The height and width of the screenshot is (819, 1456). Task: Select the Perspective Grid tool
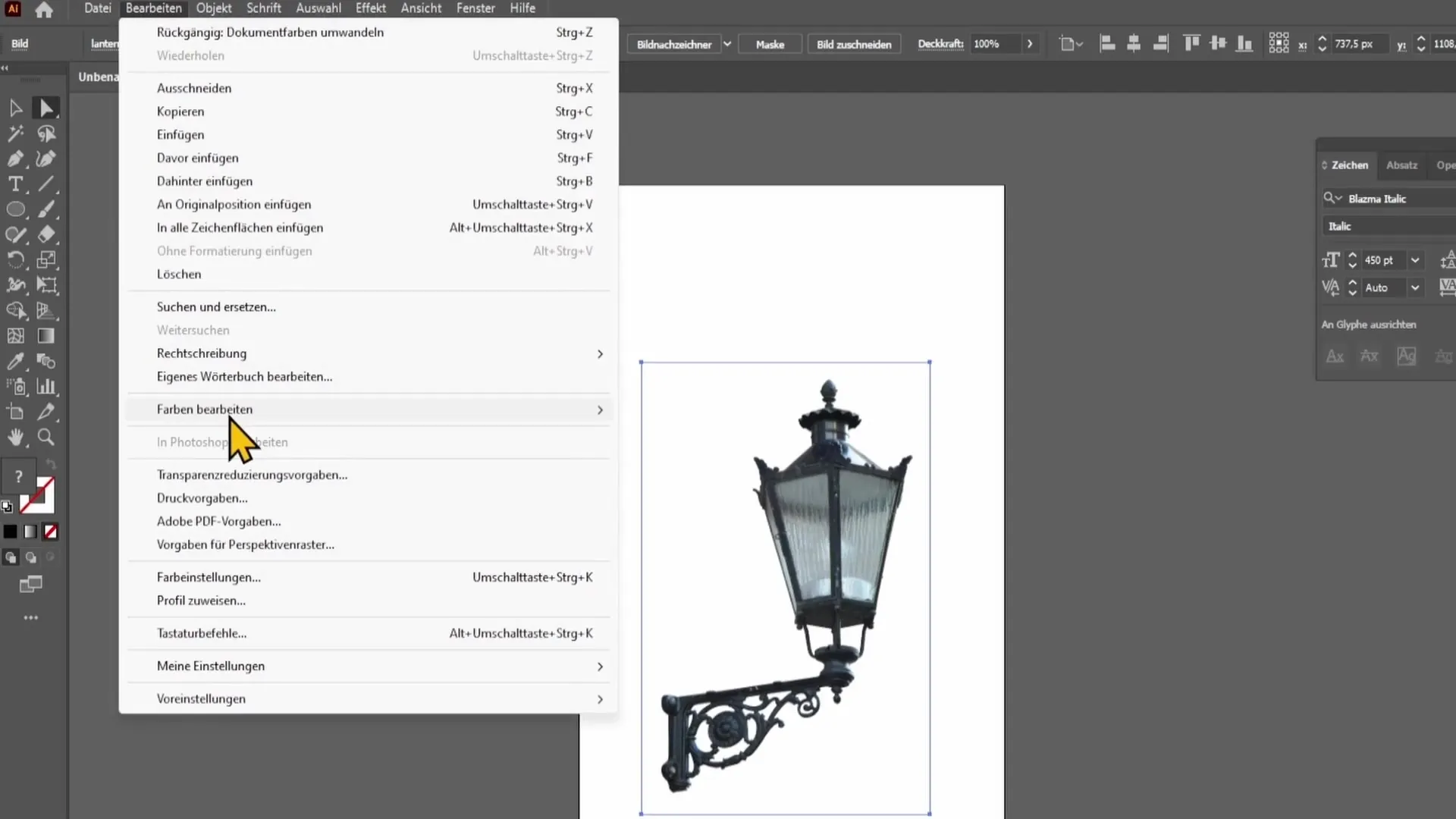pos(46,311)
